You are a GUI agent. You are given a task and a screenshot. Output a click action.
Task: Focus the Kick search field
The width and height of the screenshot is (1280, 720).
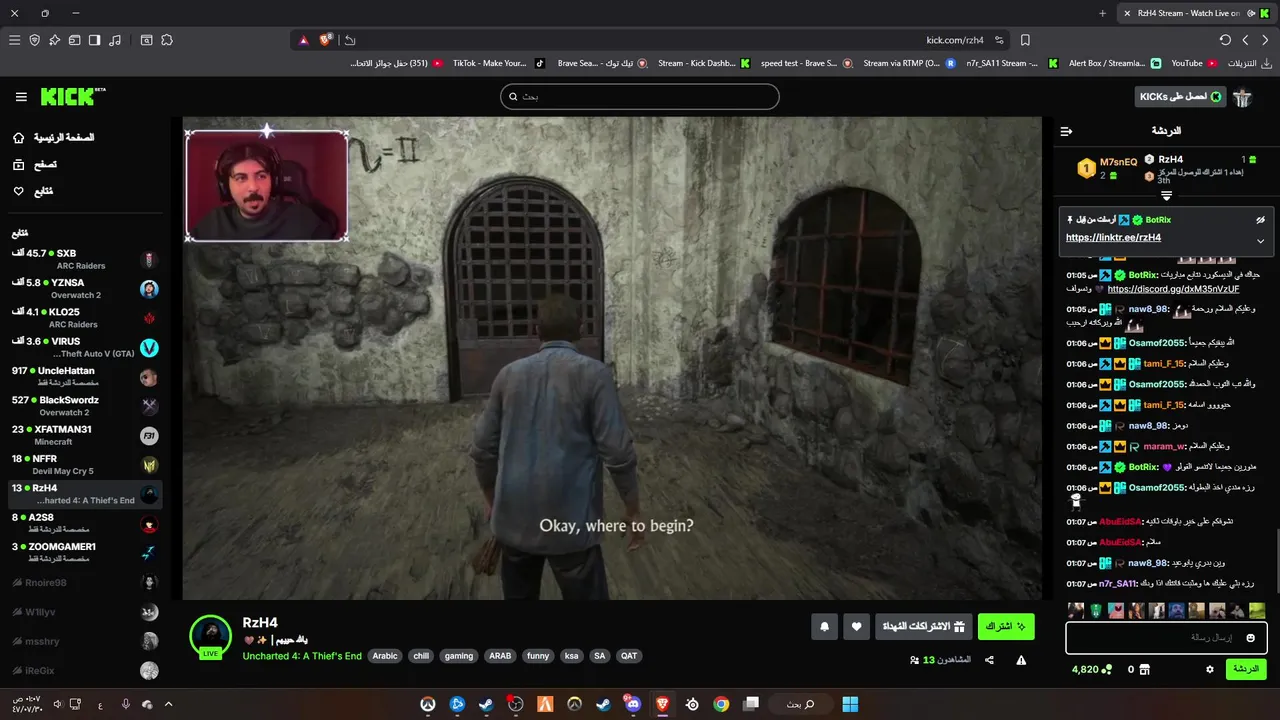(640, 97)
